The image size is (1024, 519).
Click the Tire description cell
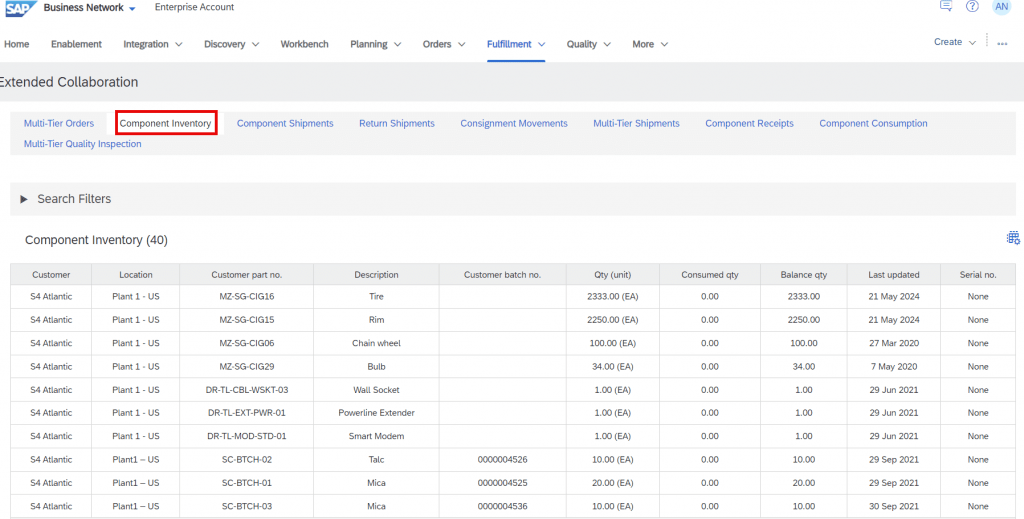[x=376, y=296]
